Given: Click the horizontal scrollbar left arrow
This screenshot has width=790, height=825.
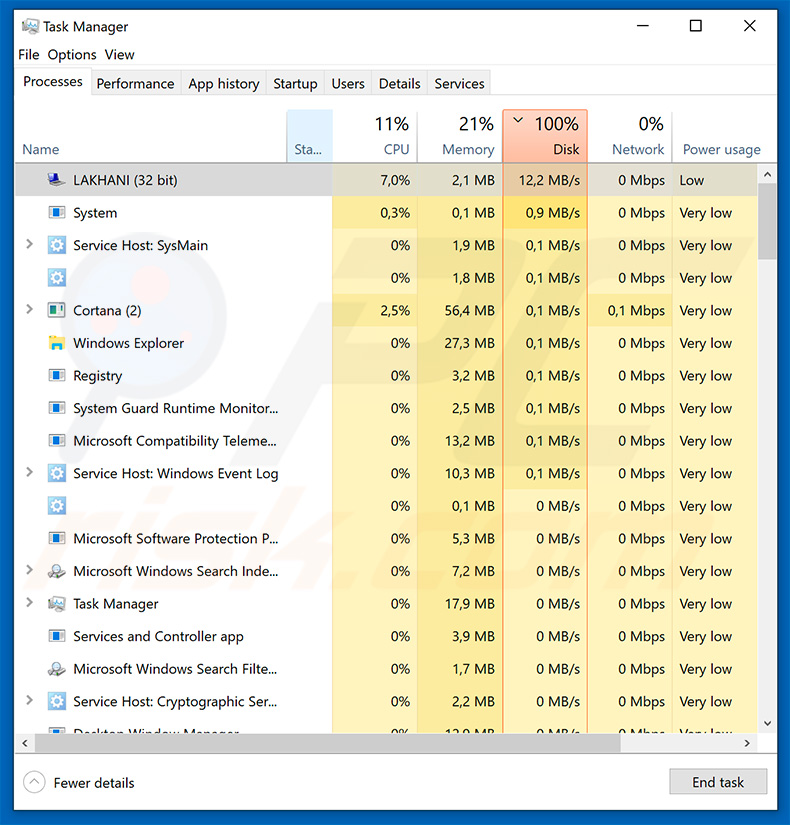Looking at the screenshot, I should pyautogui.click(x=25, y=743).
